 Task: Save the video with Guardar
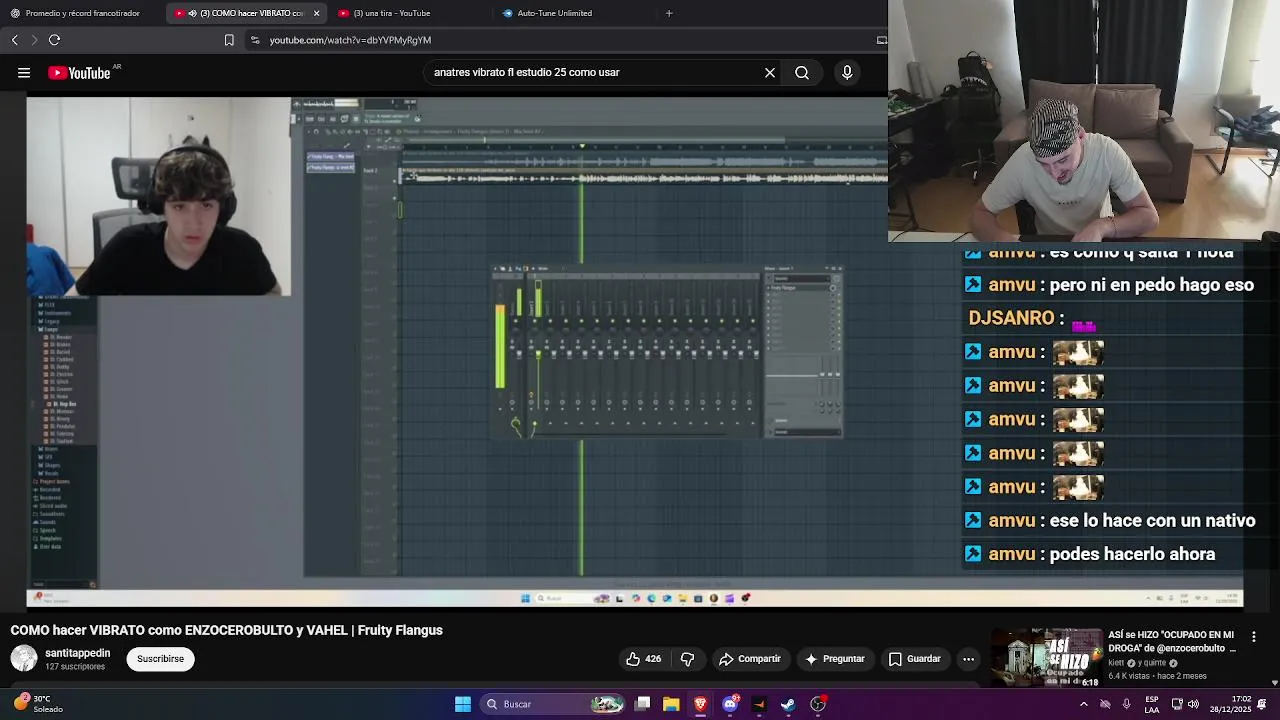915,659
